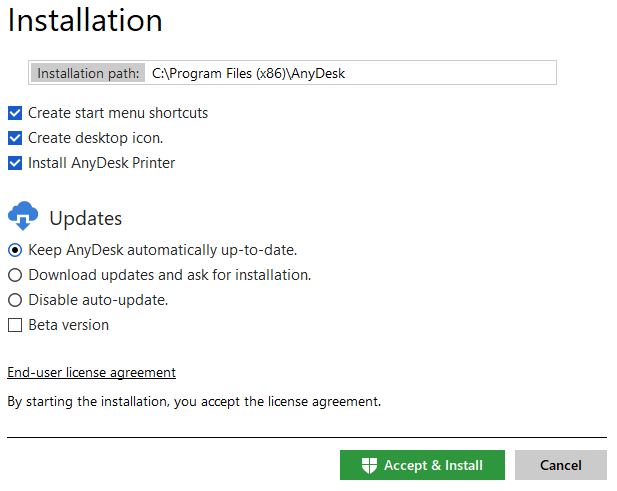The image size is (617, 491).
Task: Choose Disable auto-update option
Action: (x=15, y=300)
